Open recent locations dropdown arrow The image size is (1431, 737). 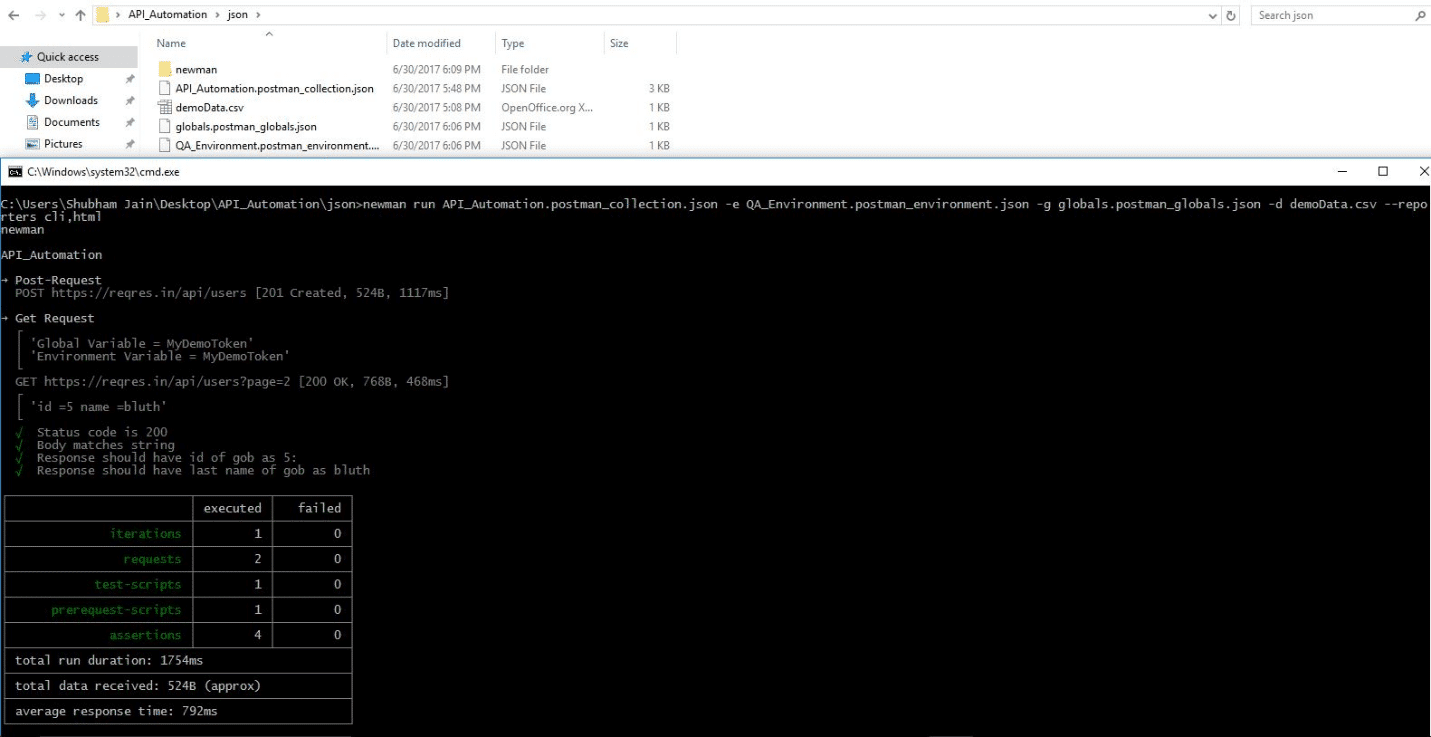coord(61,16)
